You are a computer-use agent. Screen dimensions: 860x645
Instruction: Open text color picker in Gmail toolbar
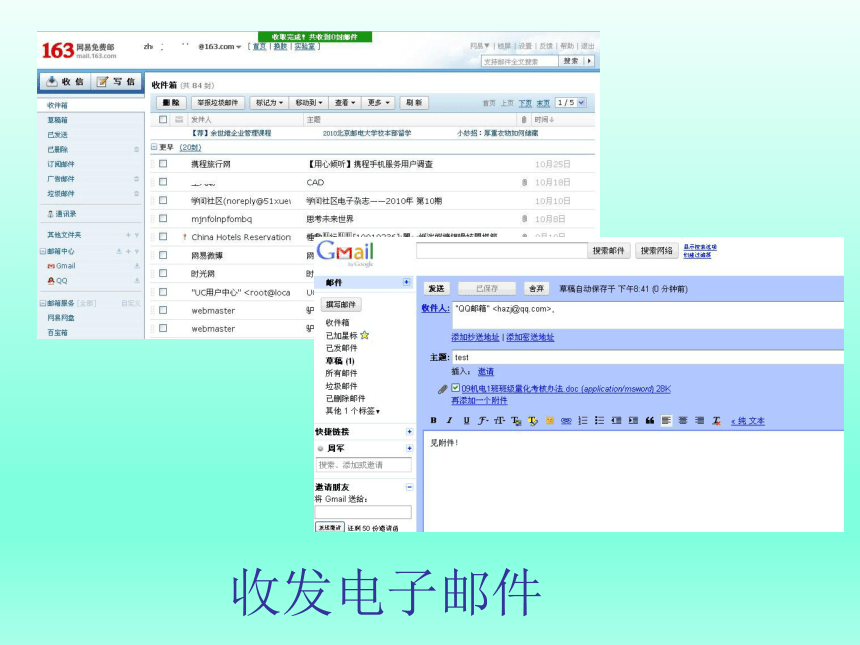click(516, 420)
